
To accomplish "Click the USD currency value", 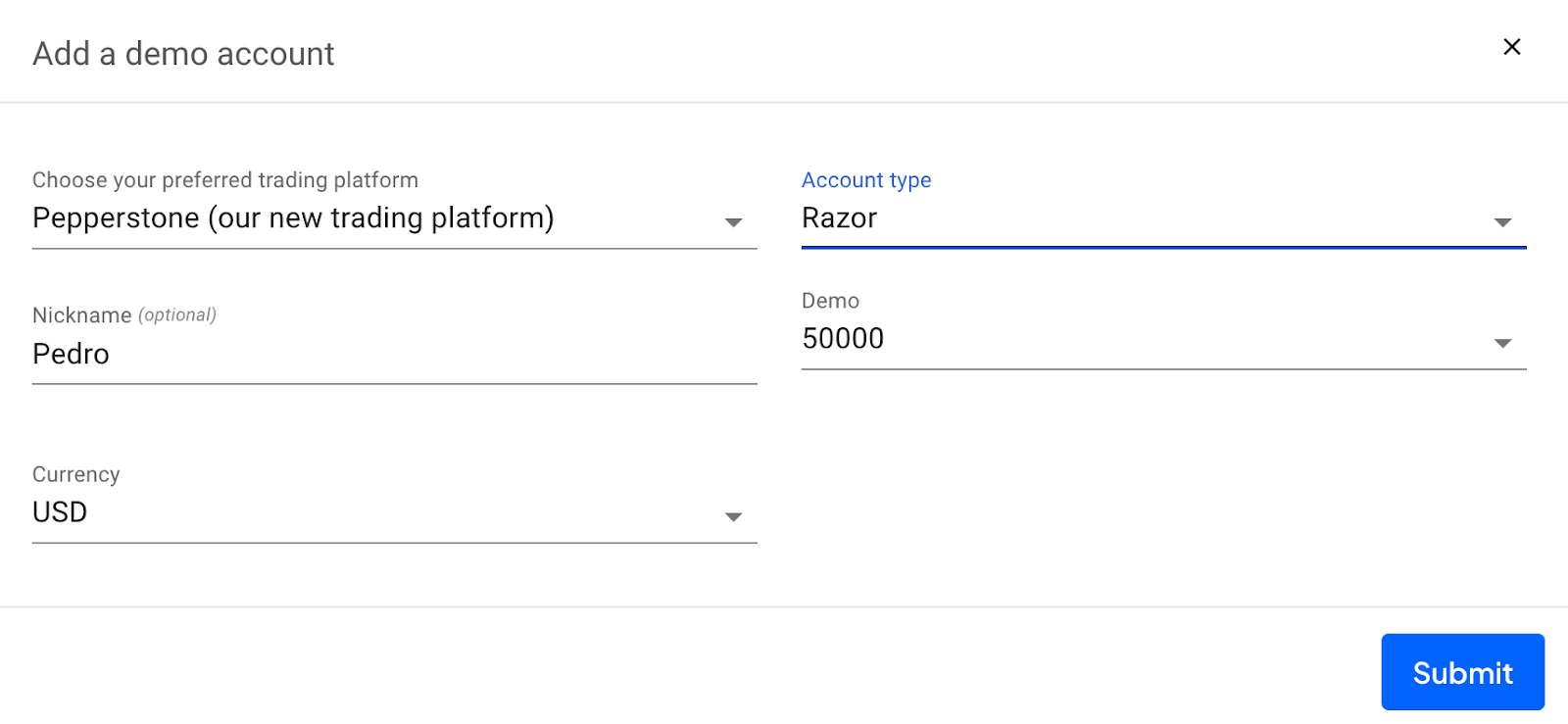I will click(60, 511).
